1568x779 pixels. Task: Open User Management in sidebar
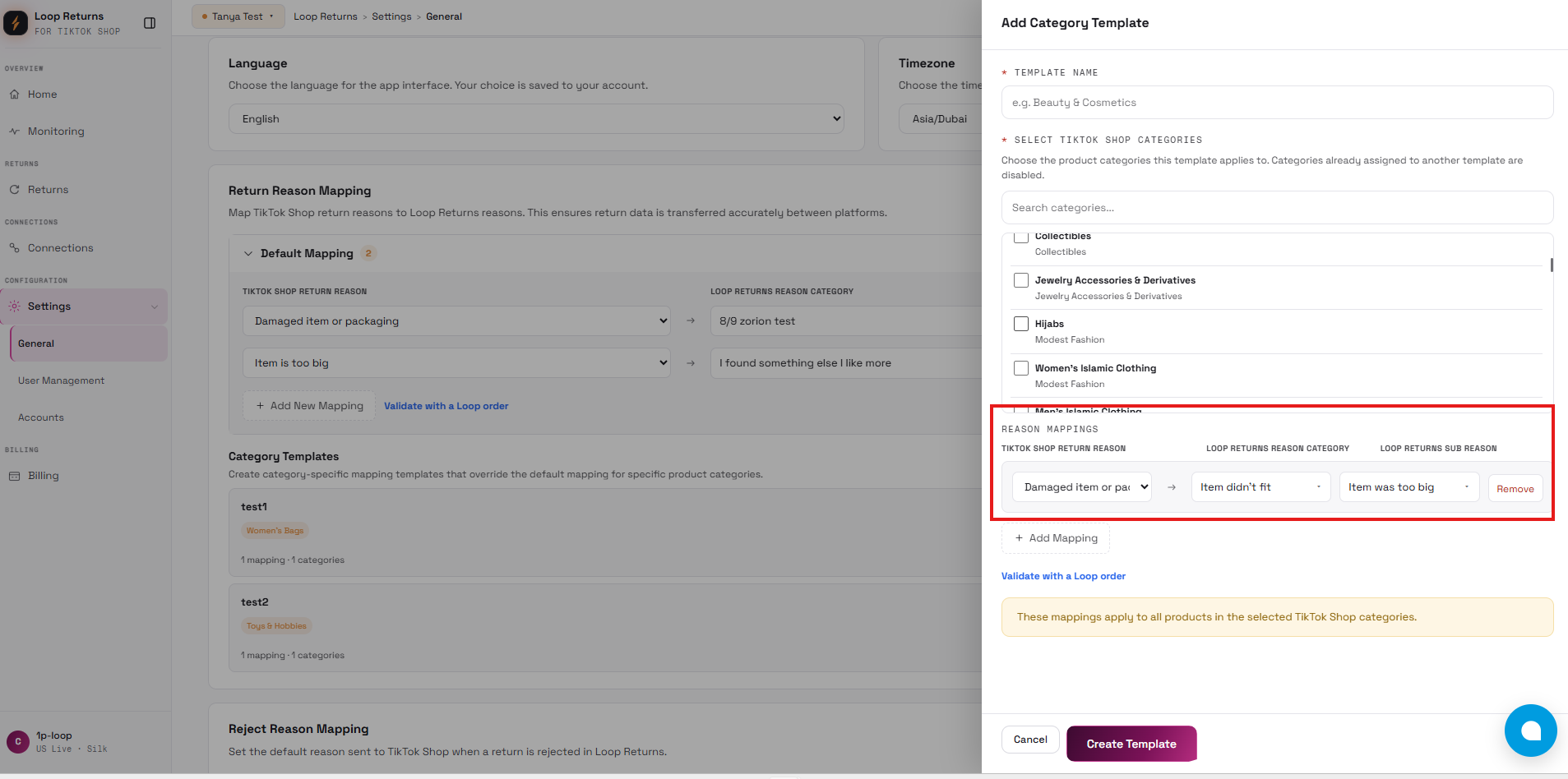tap(61, 380)
